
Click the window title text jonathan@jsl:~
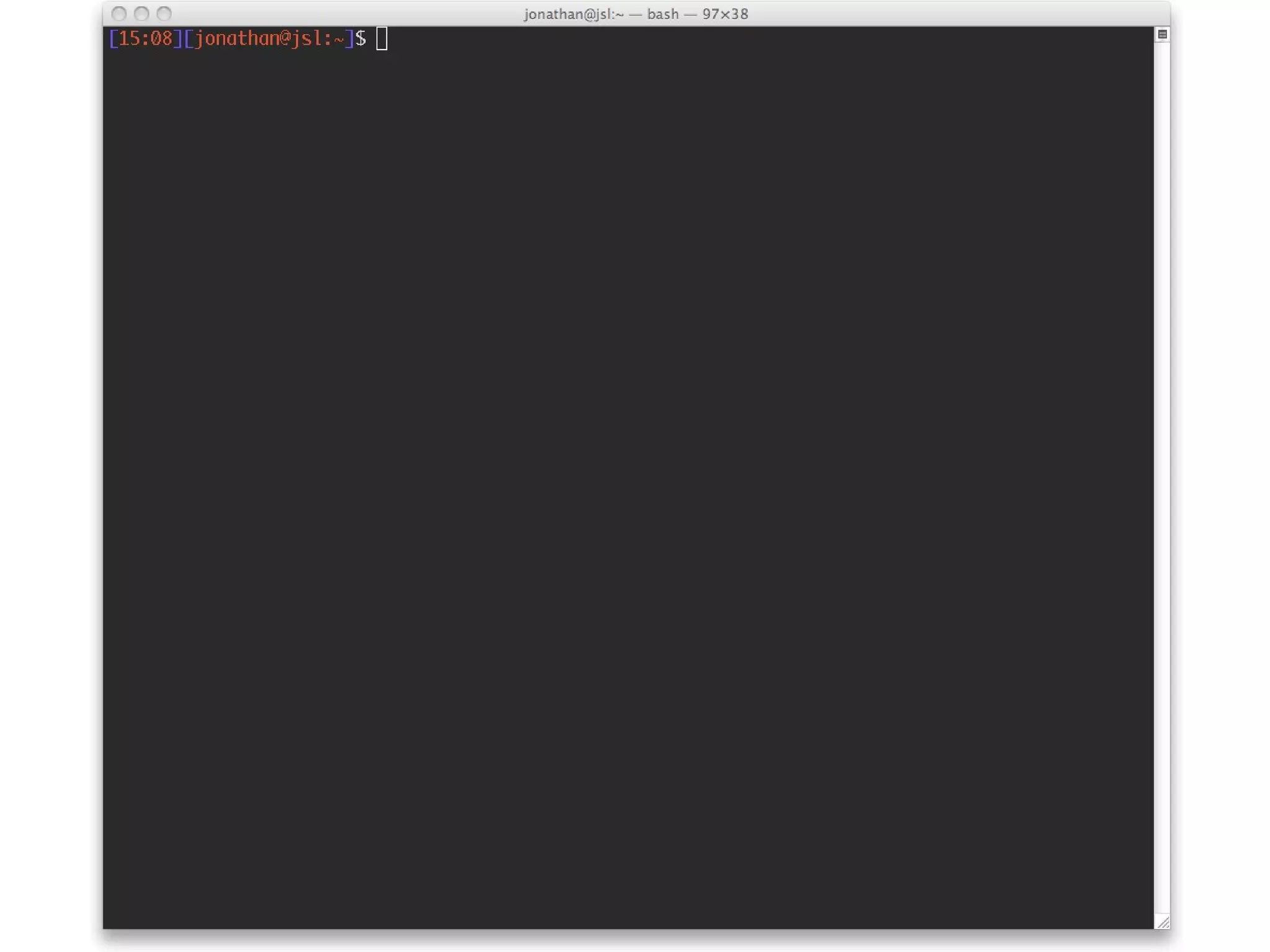574,14
